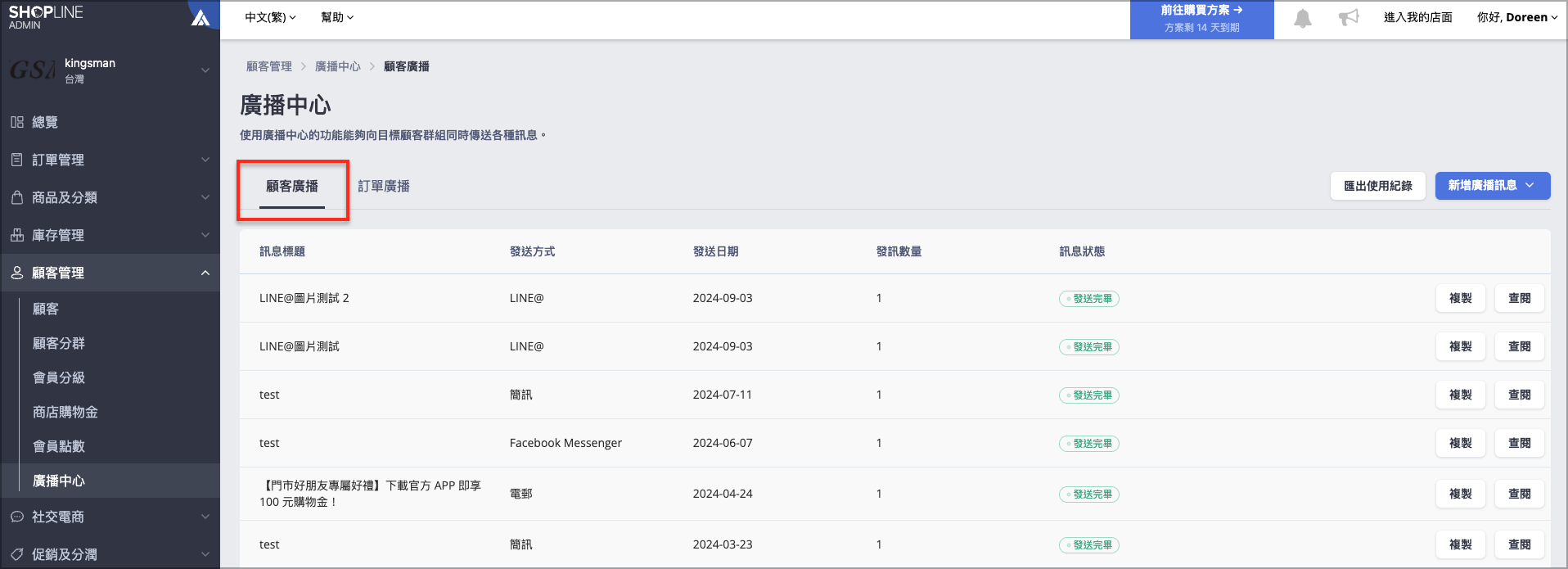This screenshot has width=1568, height=569.
Task: Click 查閱 for the Facebook Messenger row
Action: [1519, 443]
